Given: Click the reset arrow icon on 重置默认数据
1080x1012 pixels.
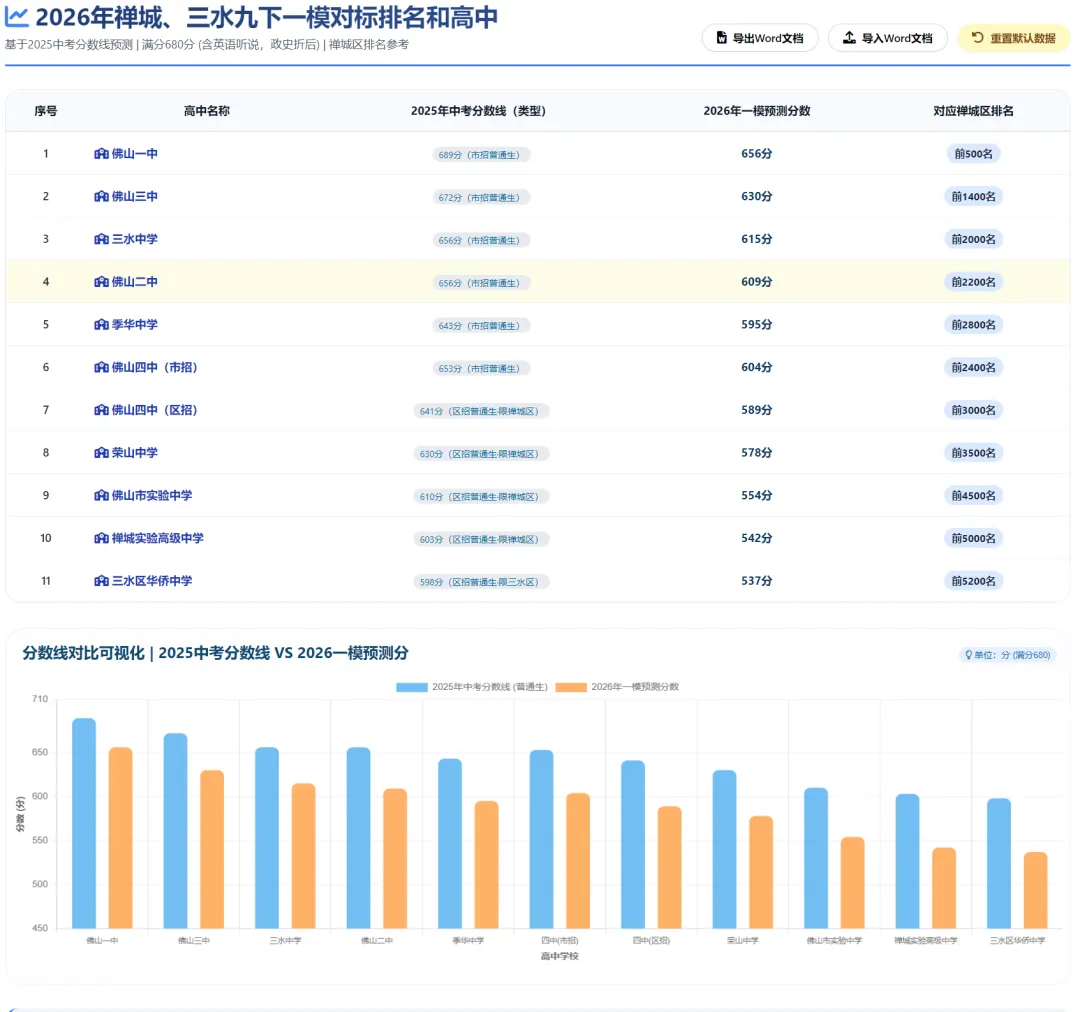Looking at the screenshot, I should (978, 38).
